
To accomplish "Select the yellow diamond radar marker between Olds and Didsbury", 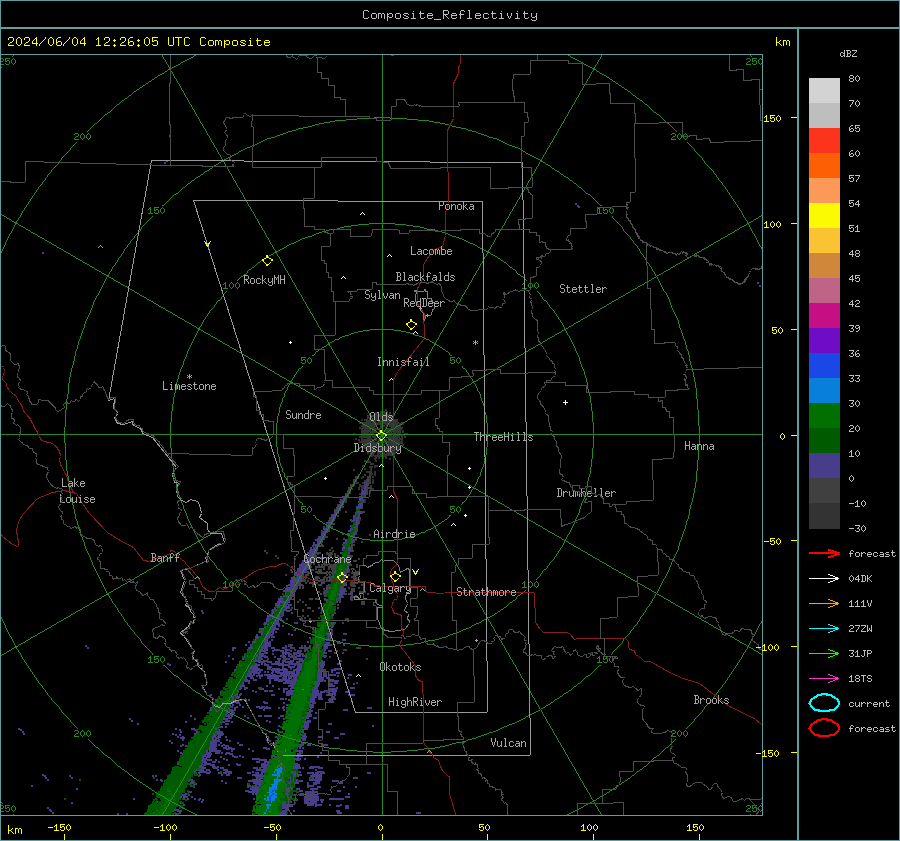I will pos(381,436).
